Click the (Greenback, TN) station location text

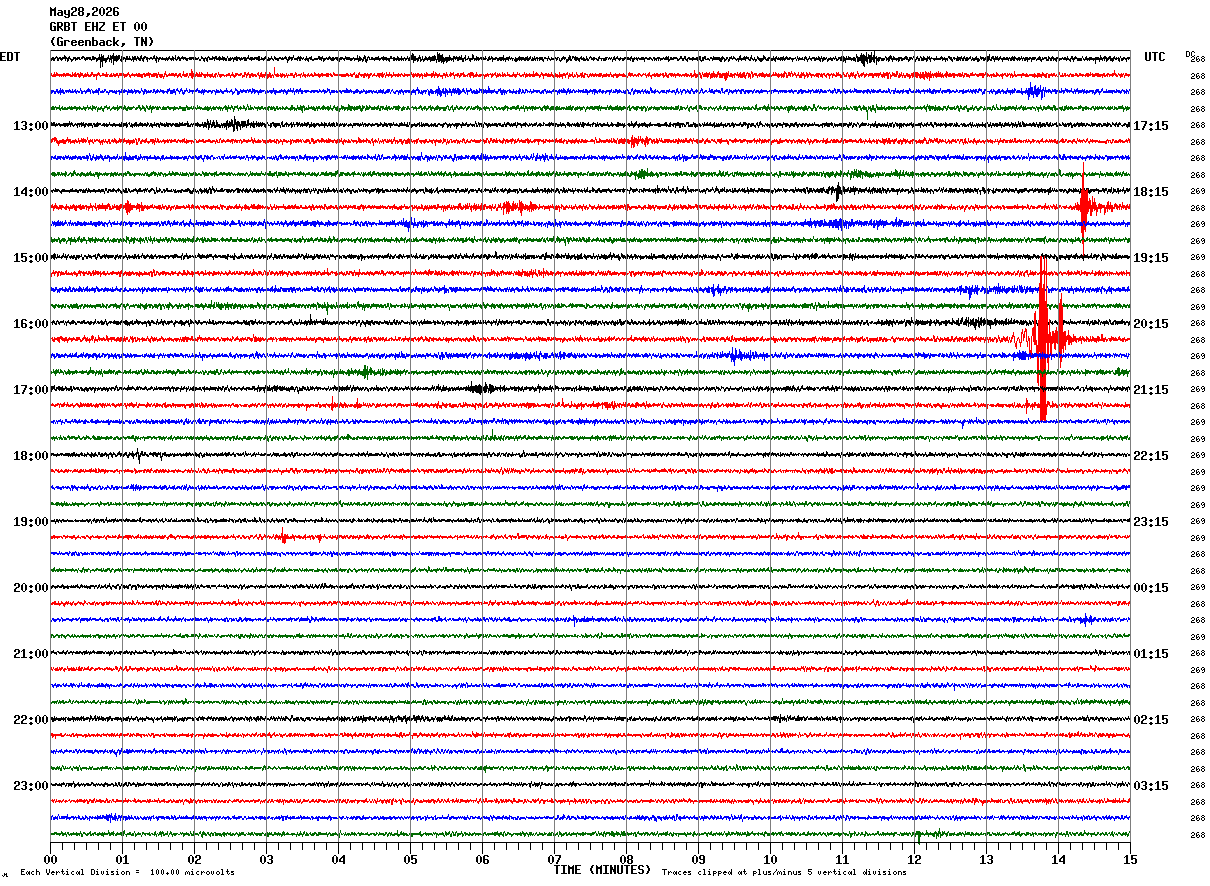102,42
